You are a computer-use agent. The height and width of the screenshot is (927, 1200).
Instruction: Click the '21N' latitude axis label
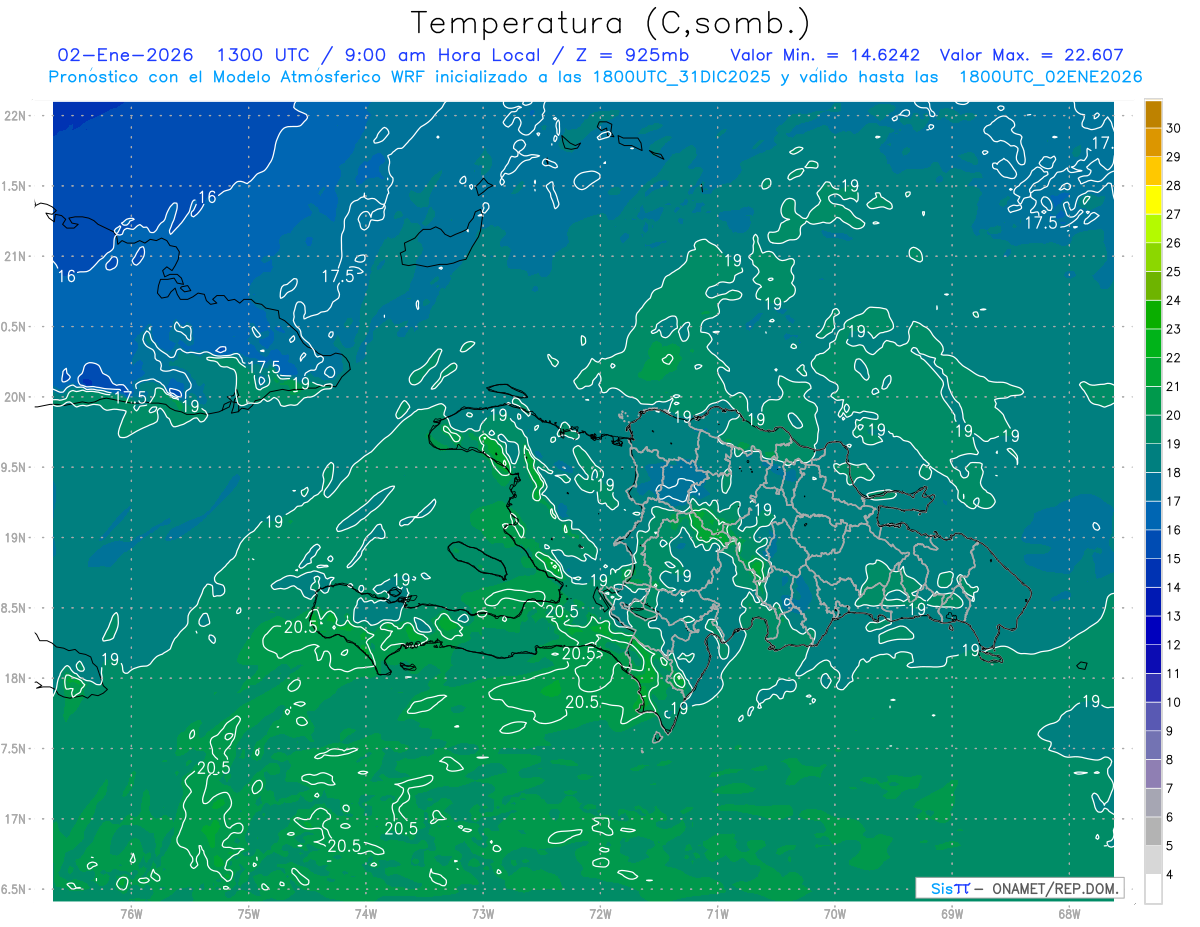coord(17,257)
